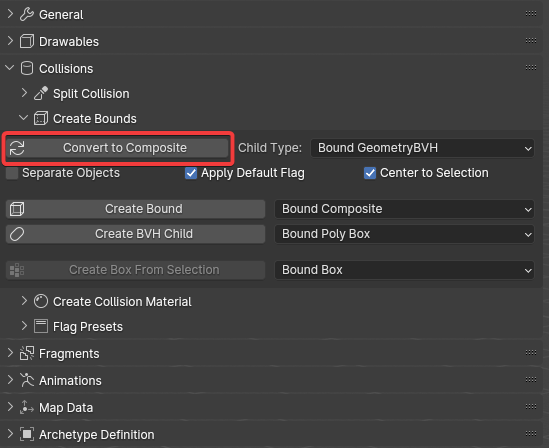
Task: Open the Child Type Bound GeometryBVH dropdown
Action: click(x=422, y=148)
